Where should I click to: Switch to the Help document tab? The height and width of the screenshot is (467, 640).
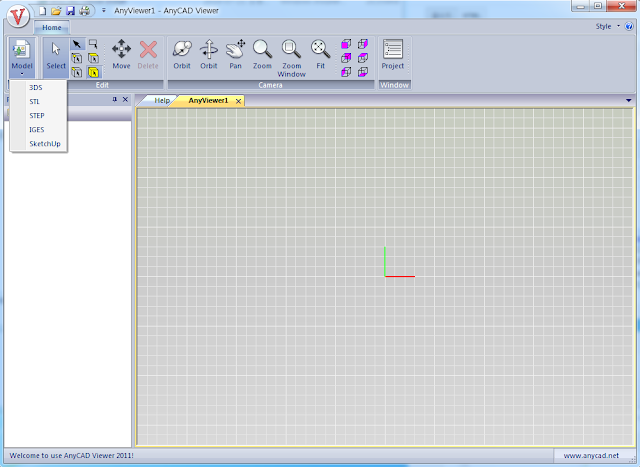162,100
